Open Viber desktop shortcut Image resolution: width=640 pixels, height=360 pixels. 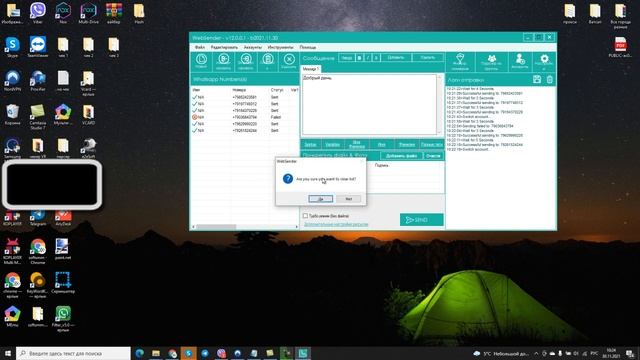[x=38, y=13]
